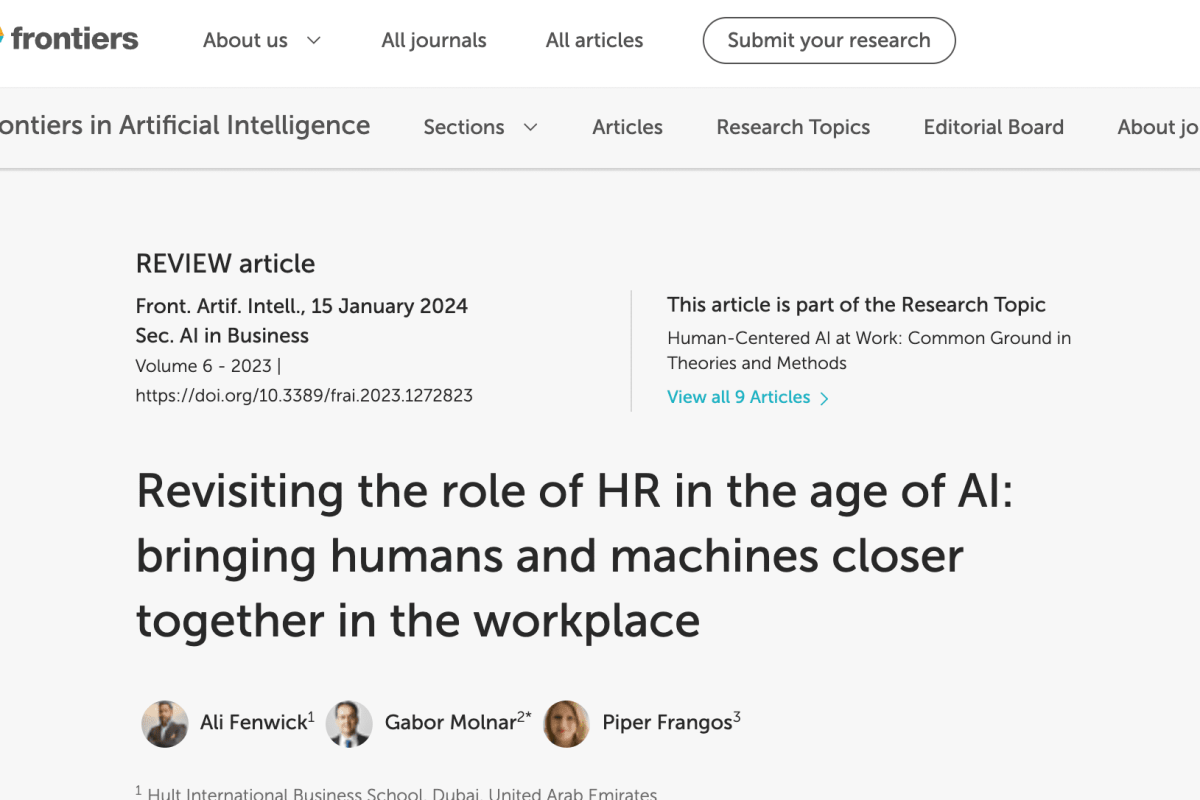This screenshot has height=800, width=1200.
Task: Click Gabor Molnar's avatar image
Action: pos(349,723)
